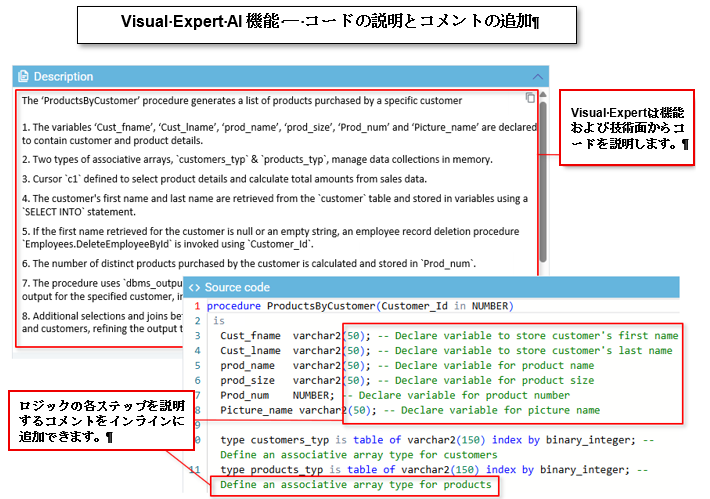The image size is (710, 499).
Task: Click the first summary sentence in Description
Action: click(x=241, y=100)
